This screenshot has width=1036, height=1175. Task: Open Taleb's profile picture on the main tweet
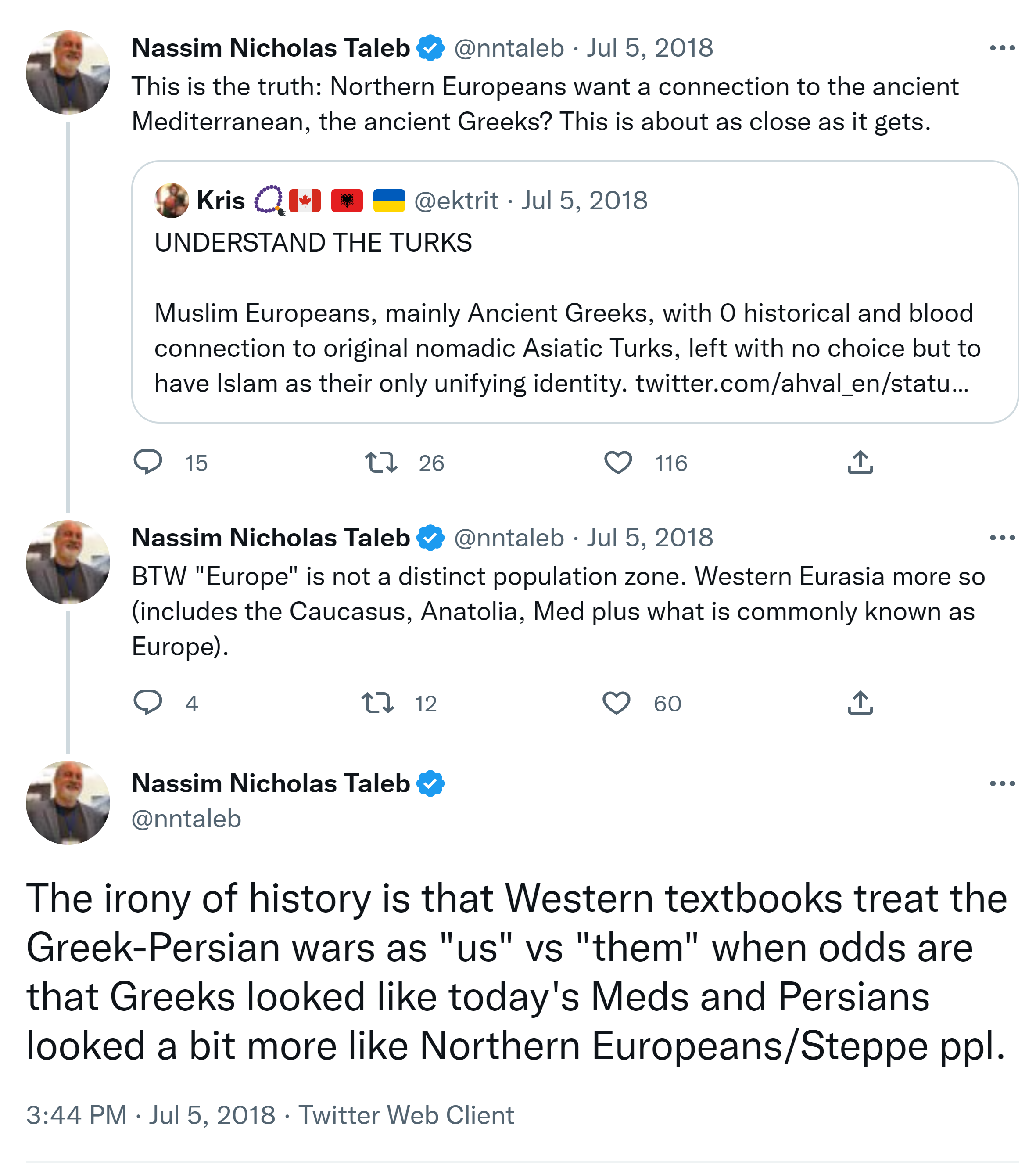click(x=68, y=802)
